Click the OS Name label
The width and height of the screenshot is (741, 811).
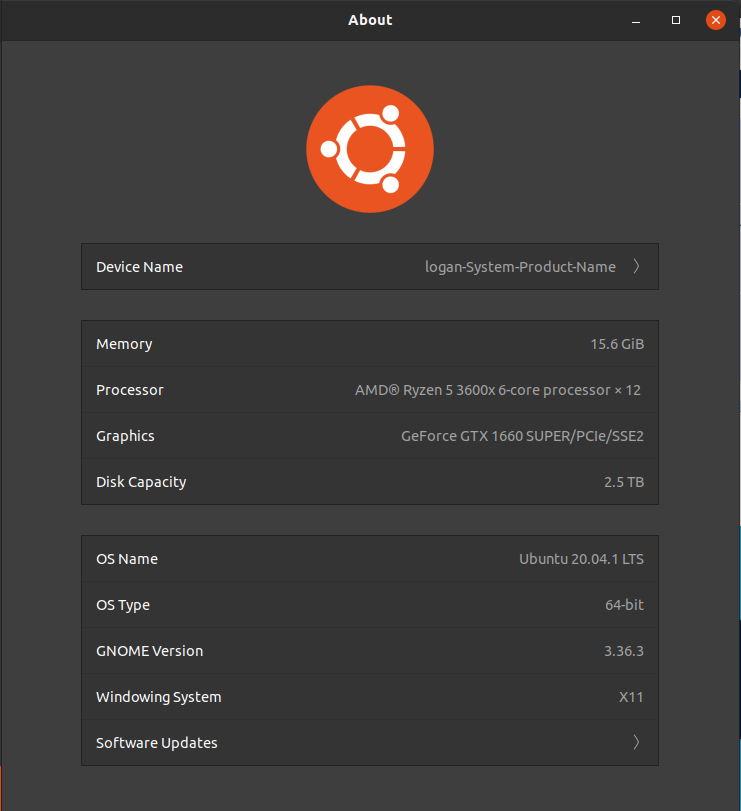pos(127,559)
